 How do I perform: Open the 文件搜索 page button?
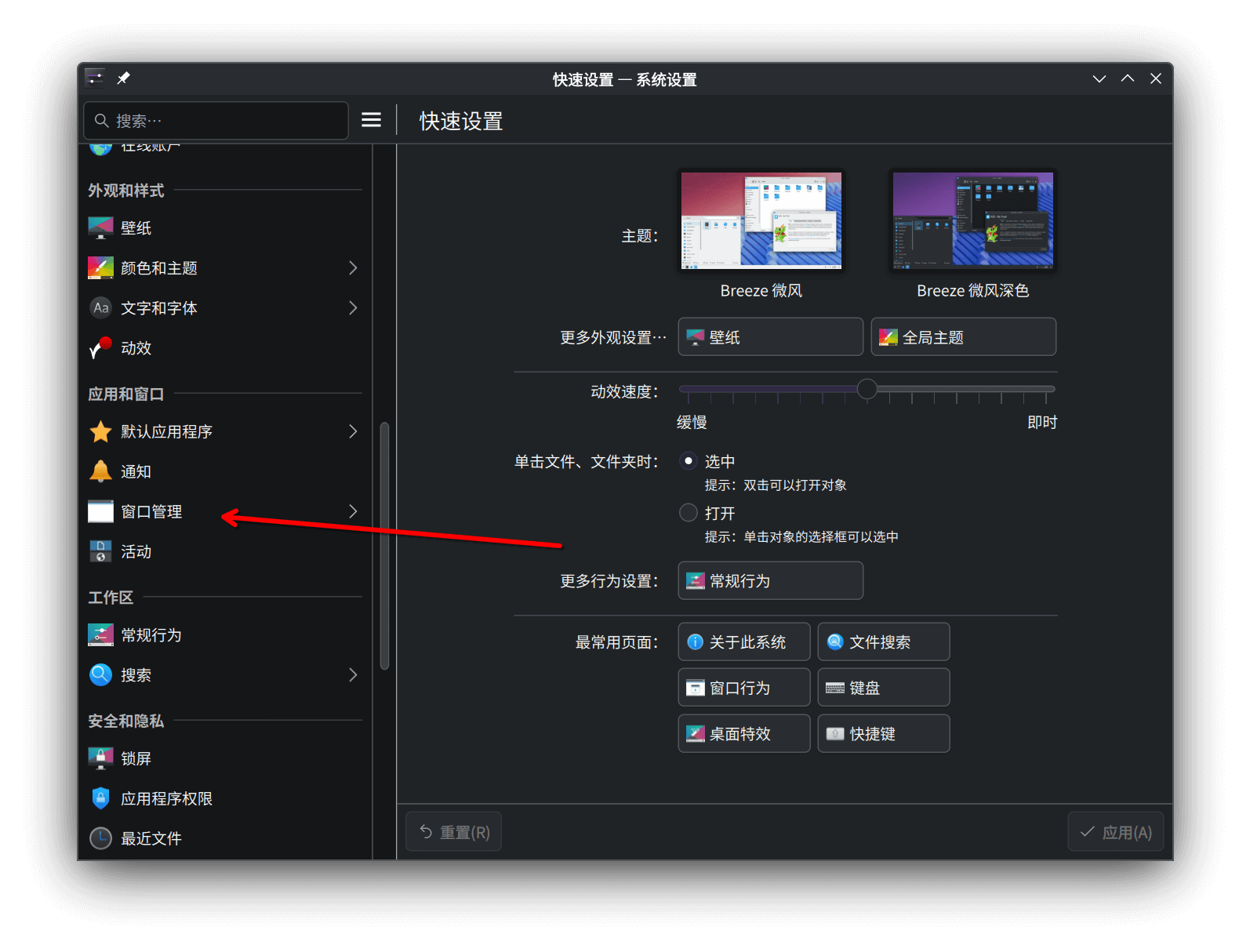tap(883, 642)
